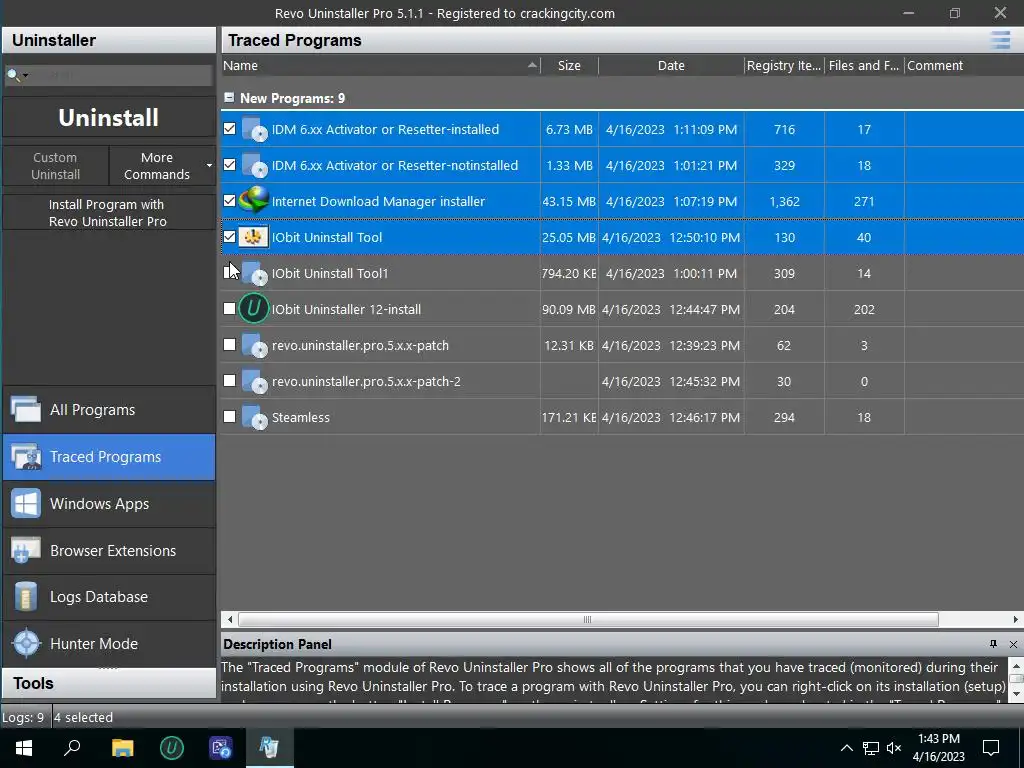Click More Commands
Screen dimensions: 1024x768
click(157, 166)
